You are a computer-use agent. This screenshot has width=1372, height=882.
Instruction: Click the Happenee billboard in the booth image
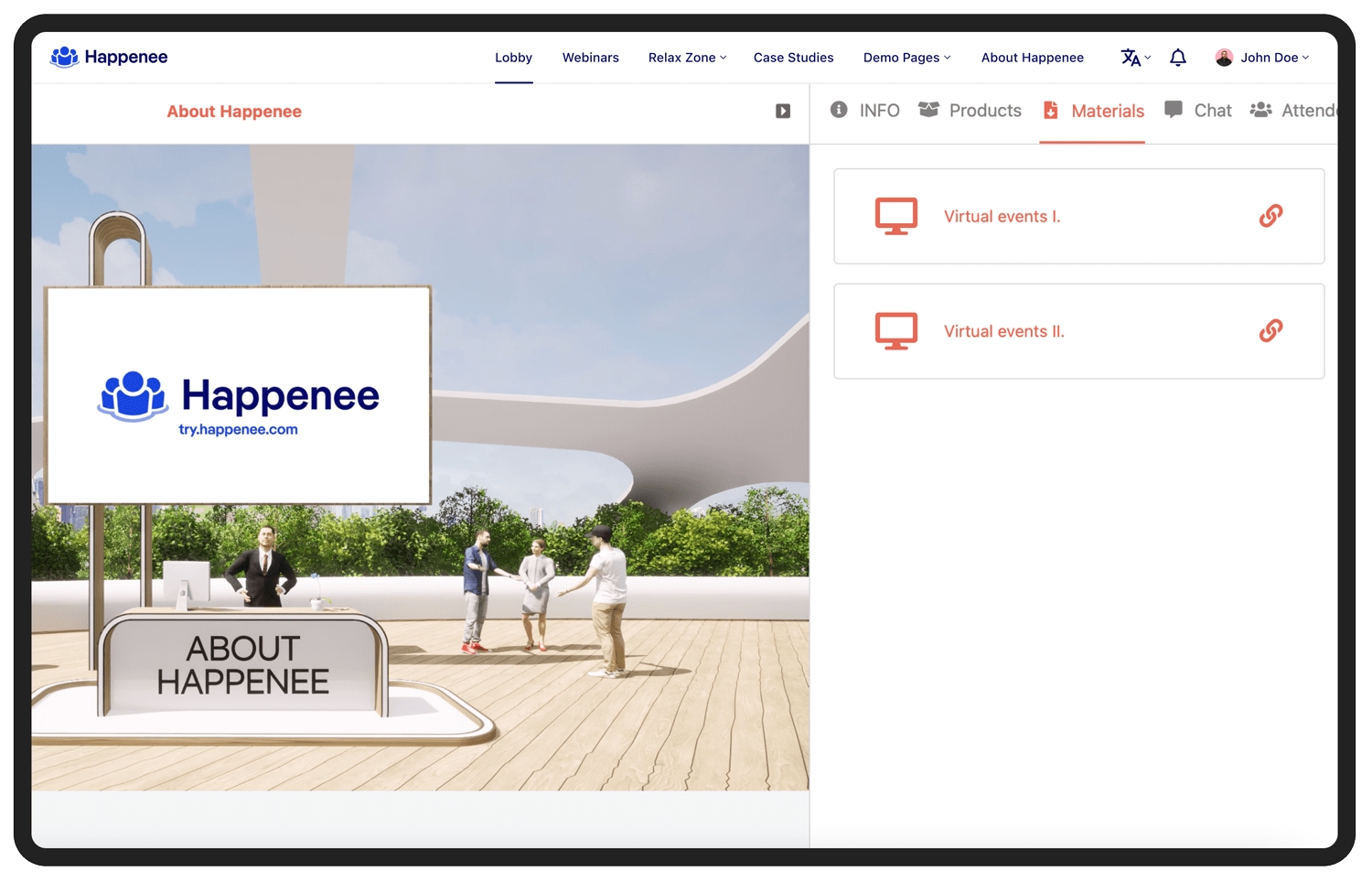239,395
